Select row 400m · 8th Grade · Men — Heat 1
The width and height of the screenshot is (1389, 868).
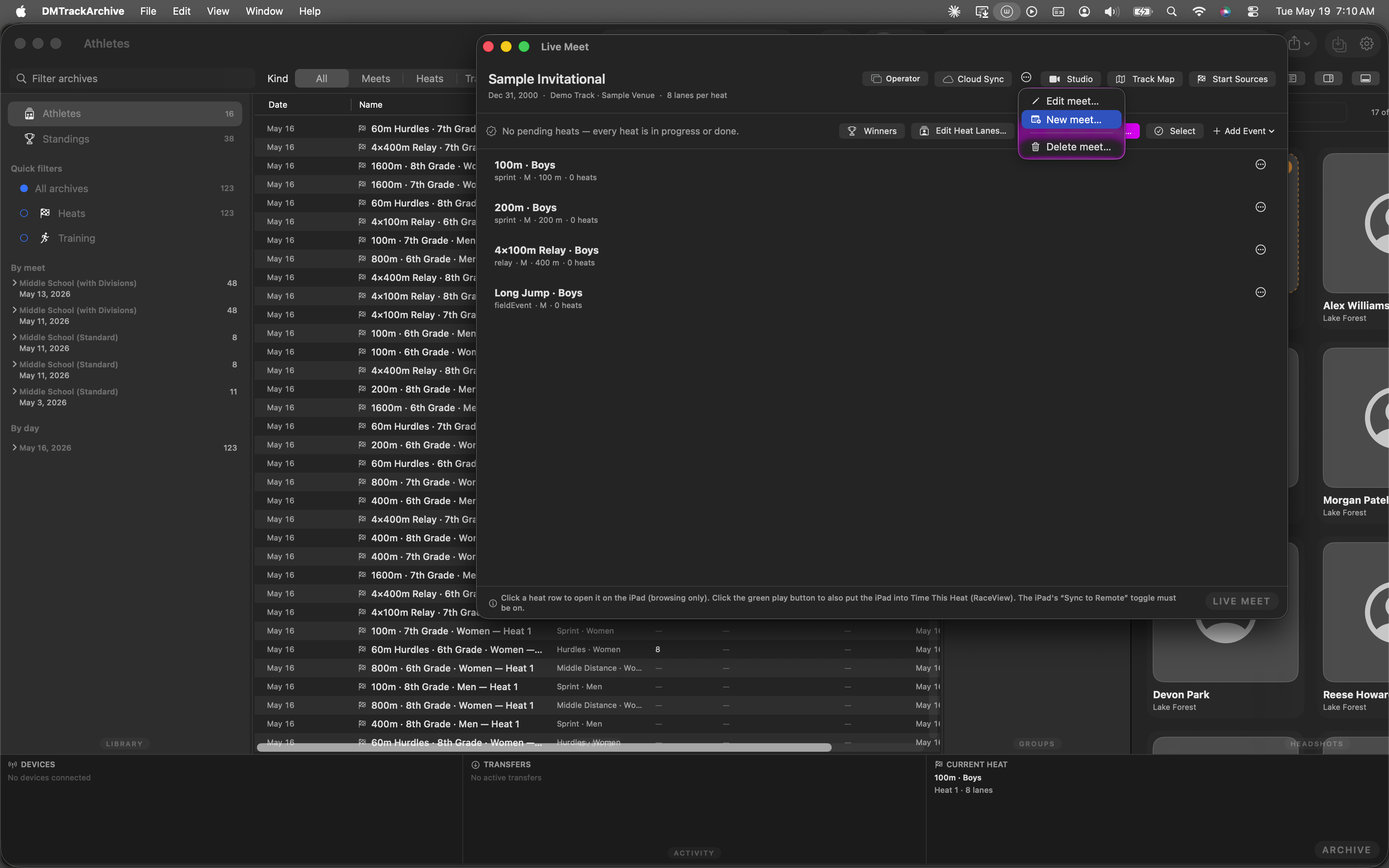coord(597,724)
